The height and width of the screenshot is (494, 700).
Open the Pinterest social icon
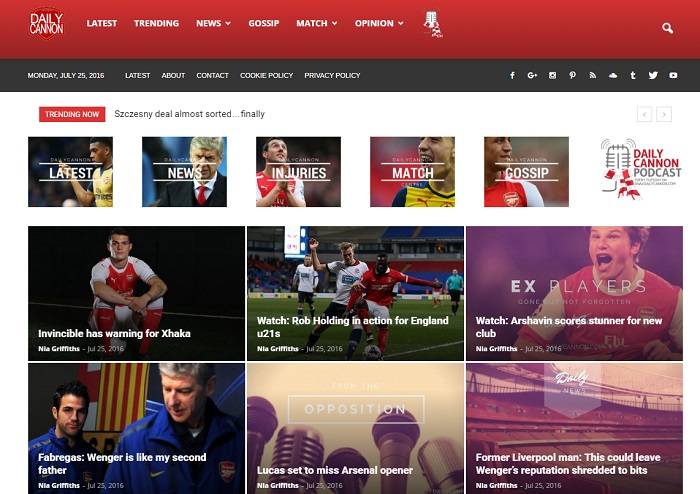point(572,75)
